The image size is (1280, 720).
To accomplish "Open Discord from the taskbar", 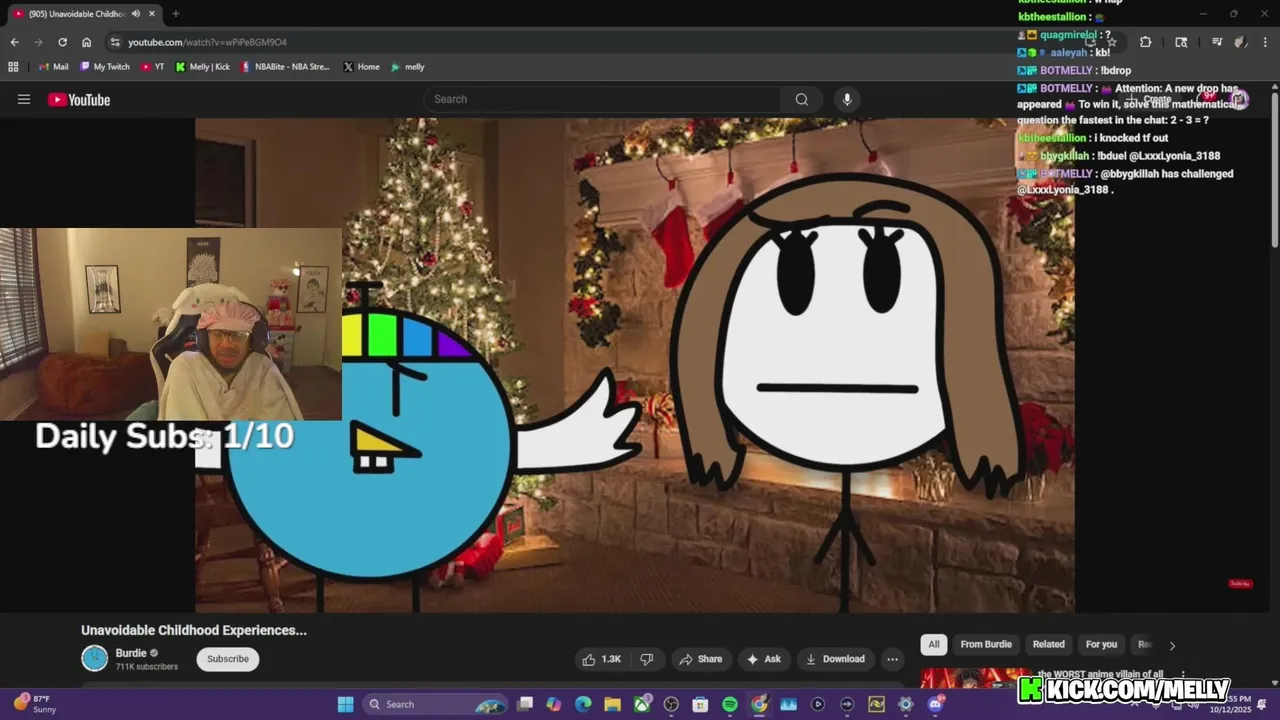I will point(935,704).
